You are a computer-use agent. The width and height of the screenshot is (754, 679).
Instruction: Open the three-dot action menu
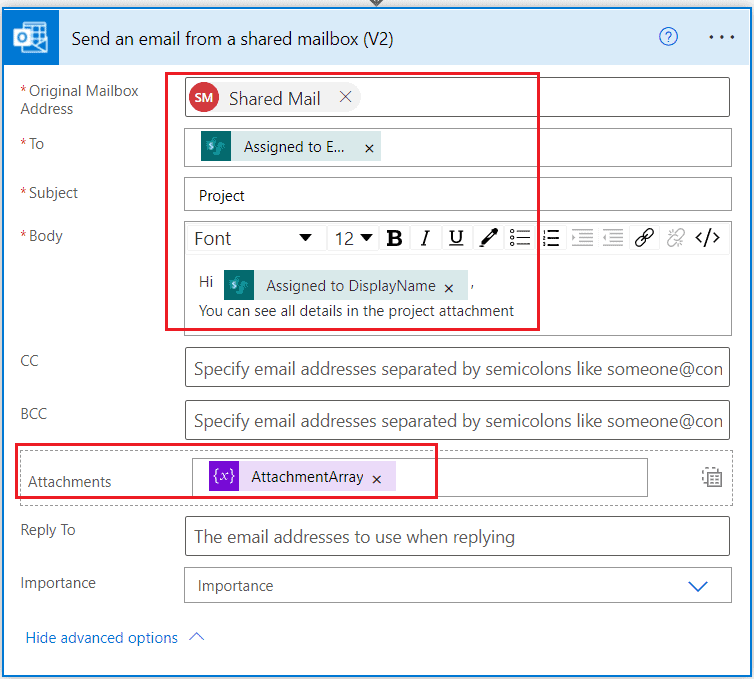[x=721, y=37]
